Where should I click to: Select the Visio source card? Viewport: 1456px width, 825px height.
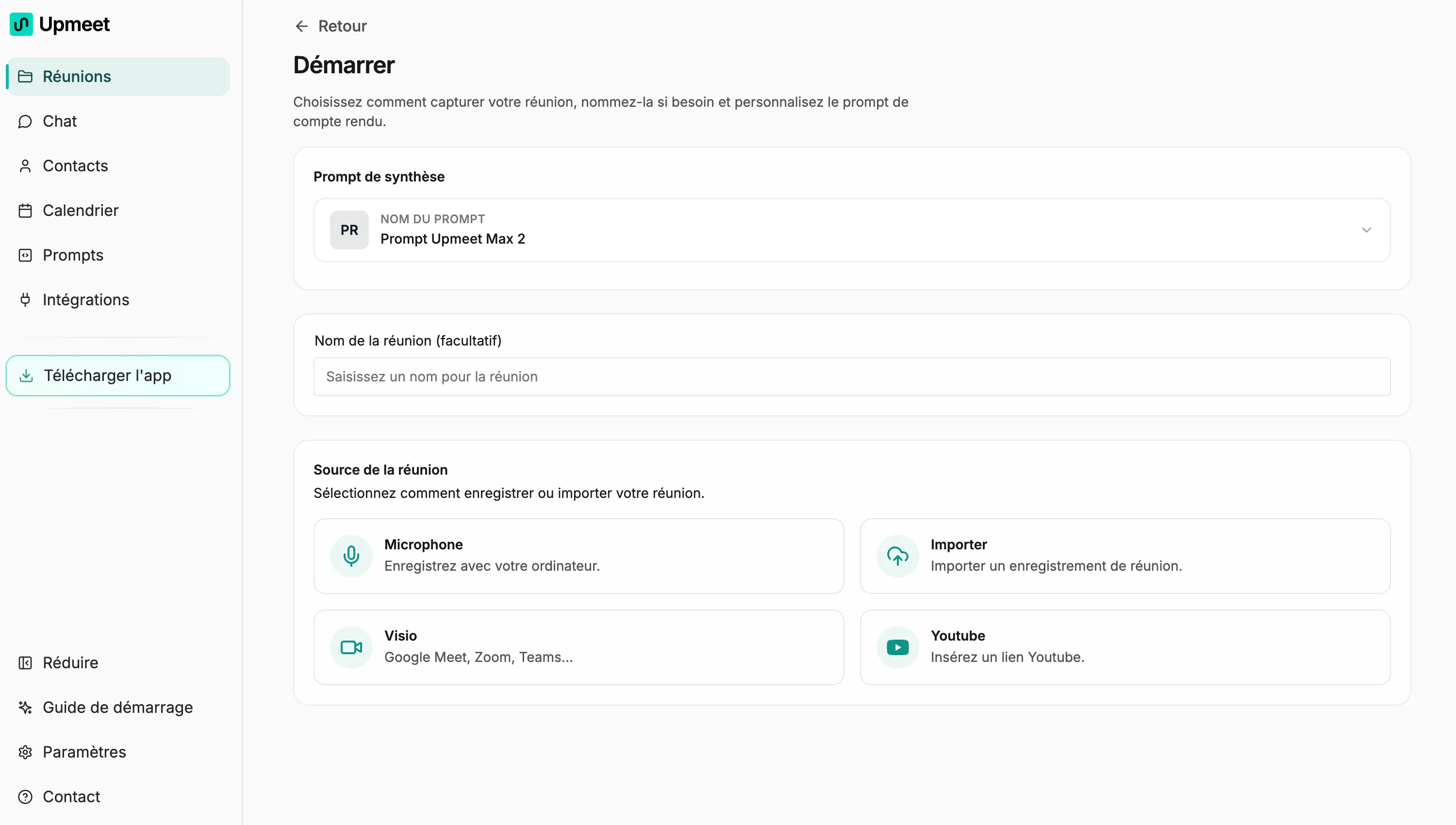pos(579,647)
